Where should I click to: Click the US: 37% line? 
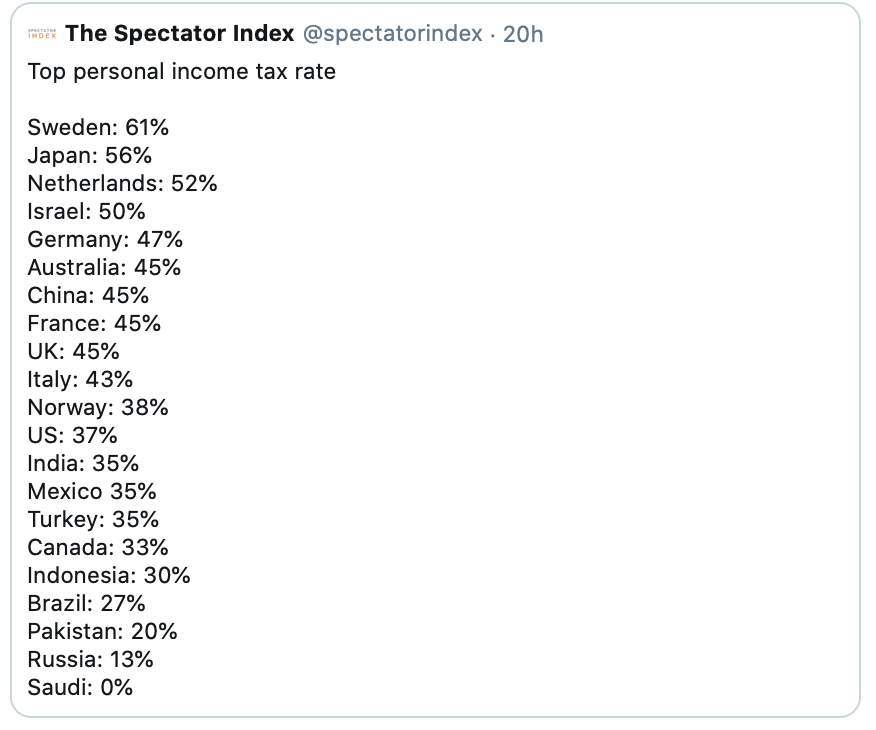[73, 436]
